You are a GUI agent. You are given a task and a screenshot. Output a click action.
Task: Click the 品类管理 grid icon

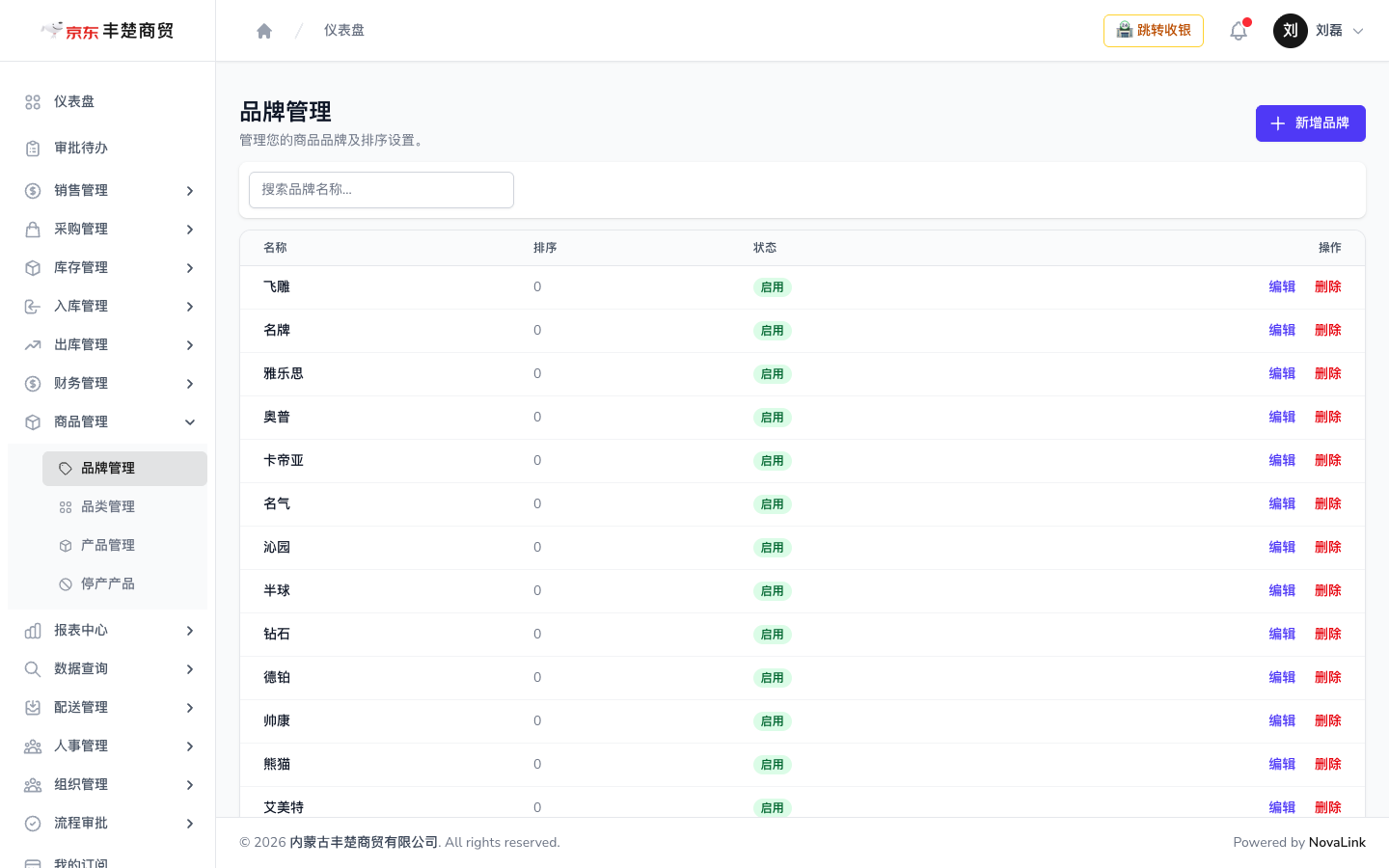point(66,507)
